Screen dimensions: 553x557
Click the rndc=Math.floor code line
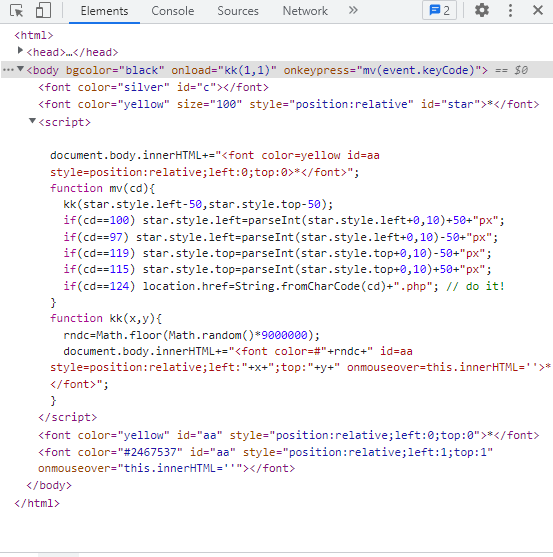coord(191,335)
